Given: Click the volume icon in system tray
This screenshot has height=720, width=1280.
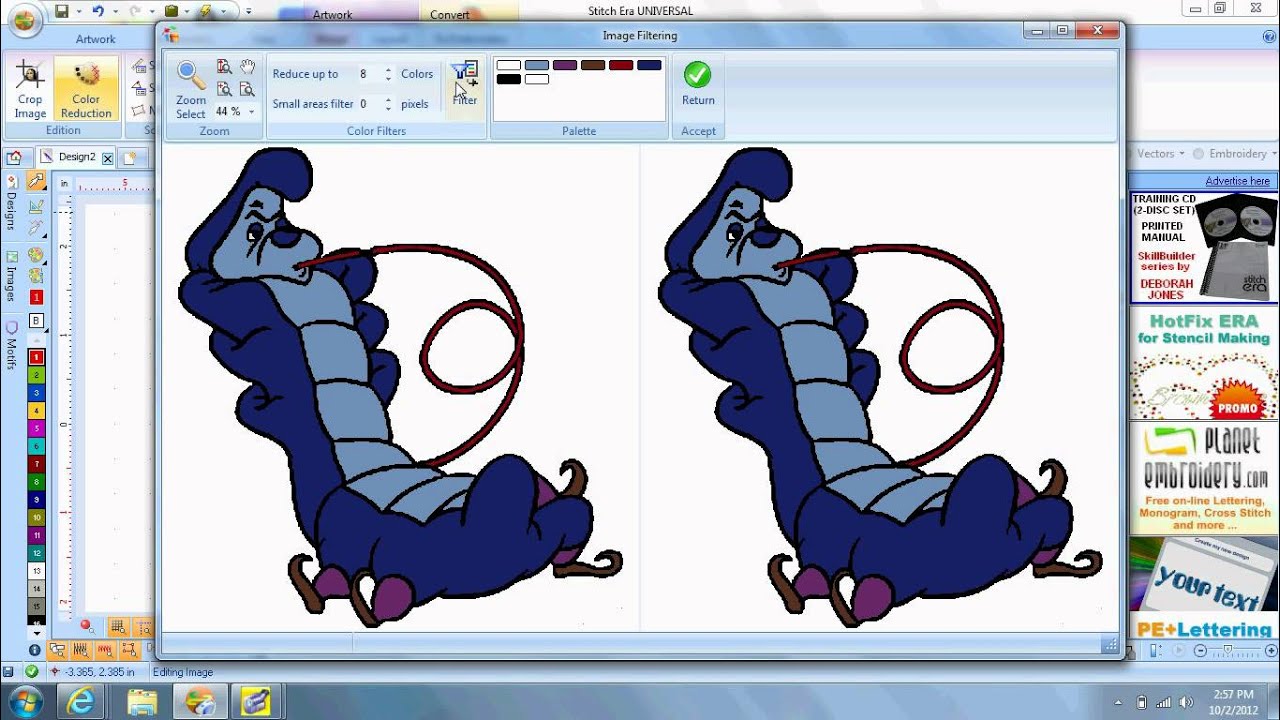Looking at the screenshot, I should pyautogui.click(x=1186, y=701).
